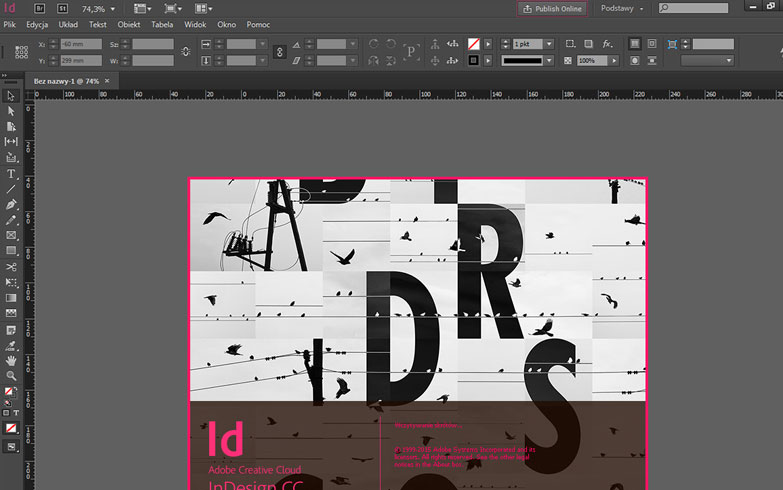This screenshot has height=490, width=783.
Task: Select the Rectangle tool
Action: (10, 251)
